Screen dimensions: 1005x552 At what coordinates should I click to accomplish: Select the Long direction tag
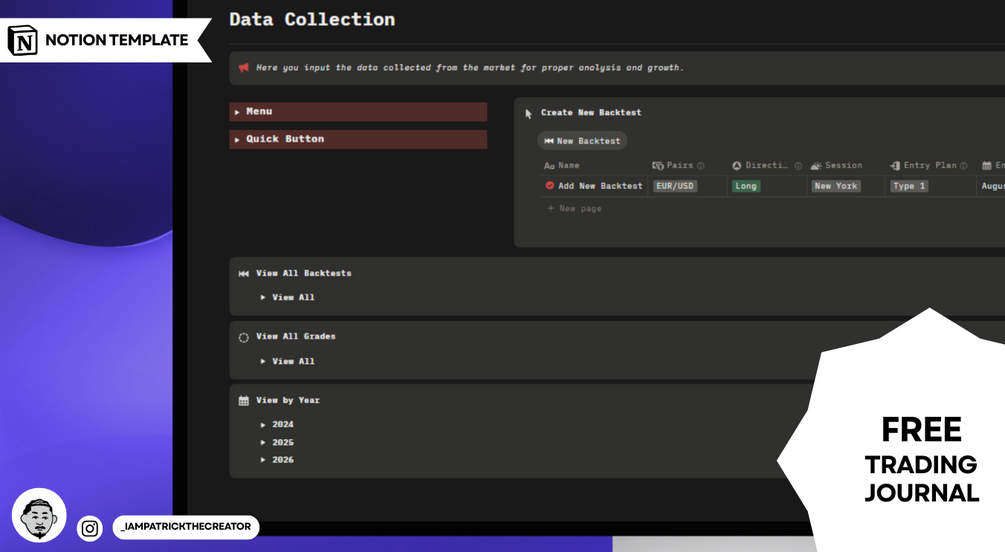click(x=745, y=186)
